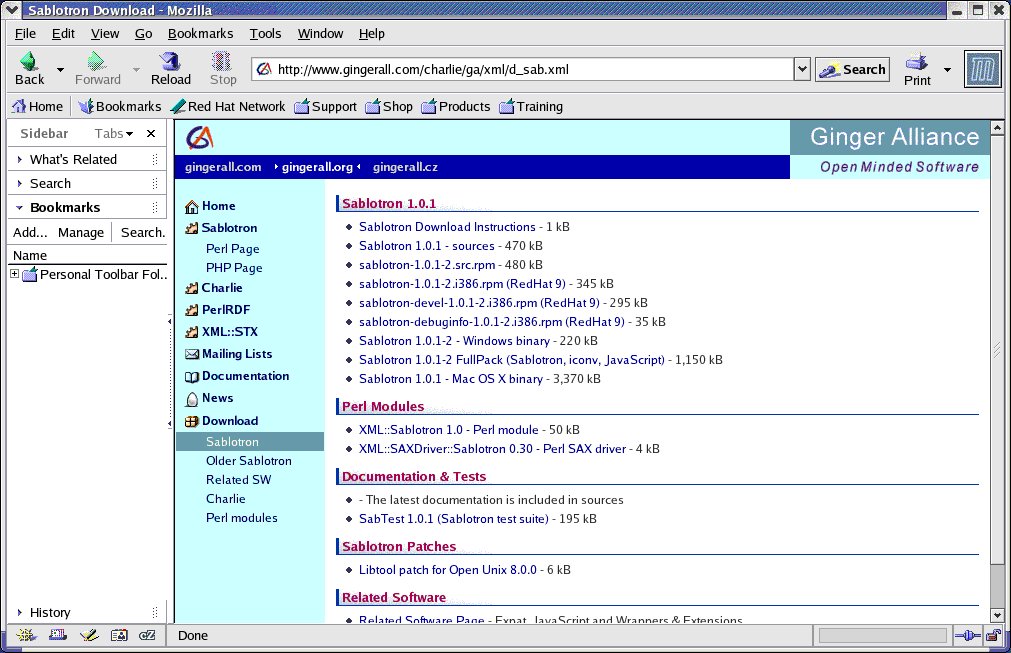Screen dimensions: 1011x653
Task: Open the Print button dropdown arrow
Action: [947, 69]
